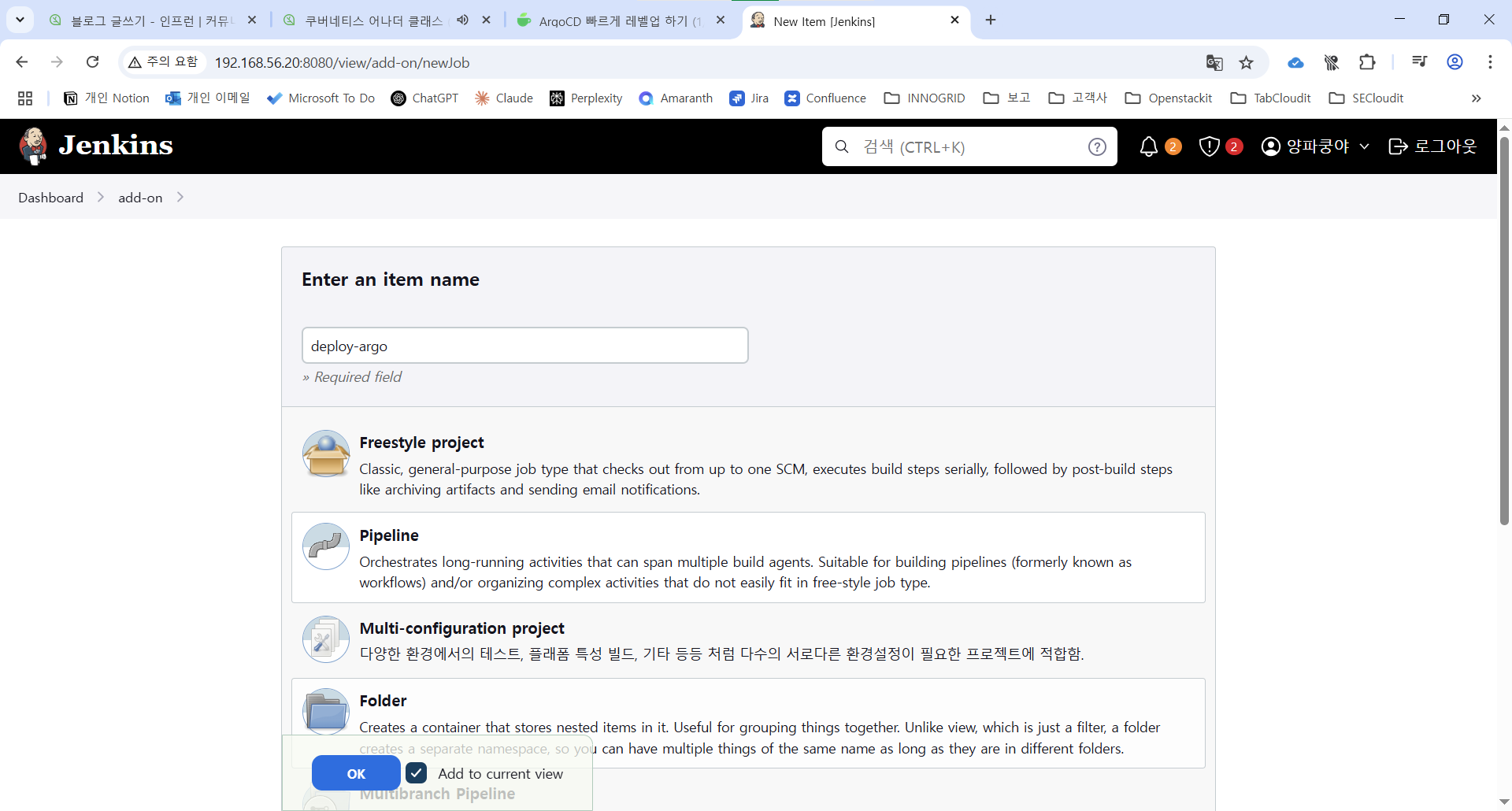Select the Freestyle project box icon
The height and width of the screenshot is (811, 1512).
(326, 454)
